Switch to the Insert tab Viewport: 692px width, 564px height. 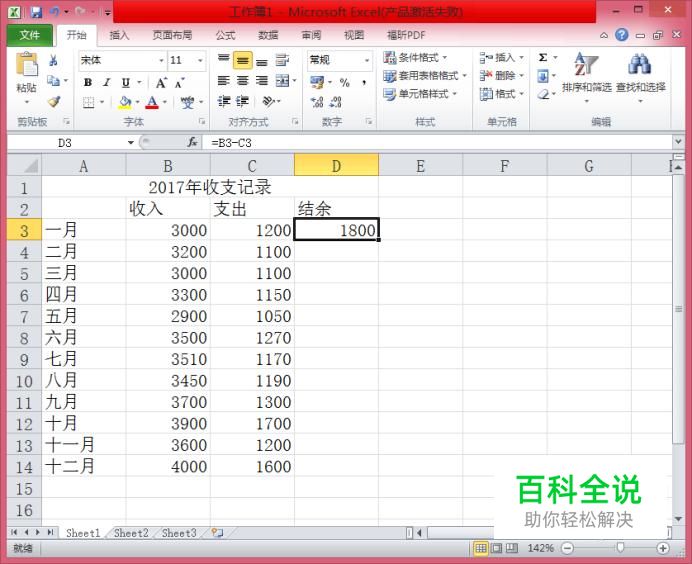pos(119,35)
